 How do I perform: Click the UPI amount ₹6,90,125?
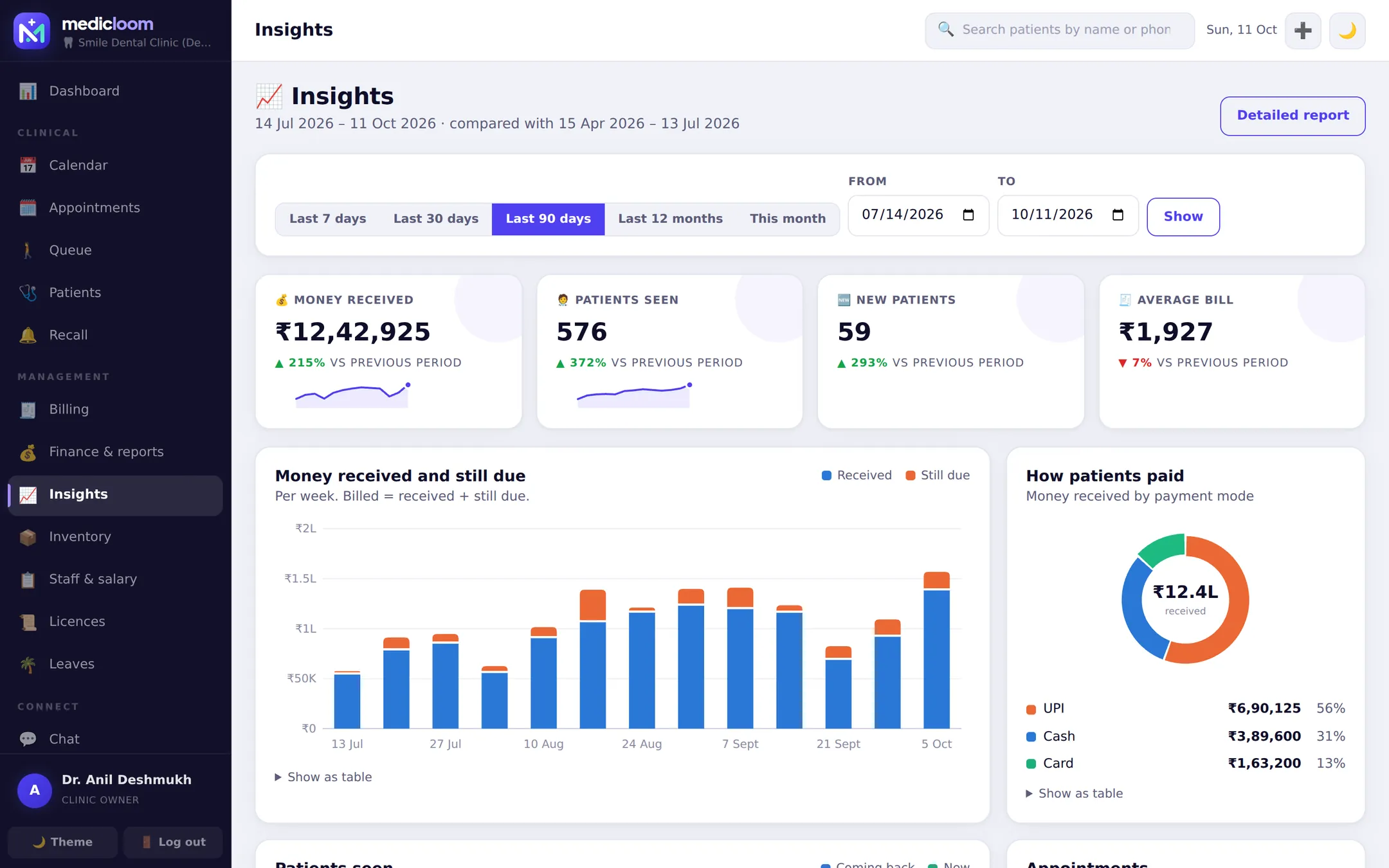[1264, 709]
